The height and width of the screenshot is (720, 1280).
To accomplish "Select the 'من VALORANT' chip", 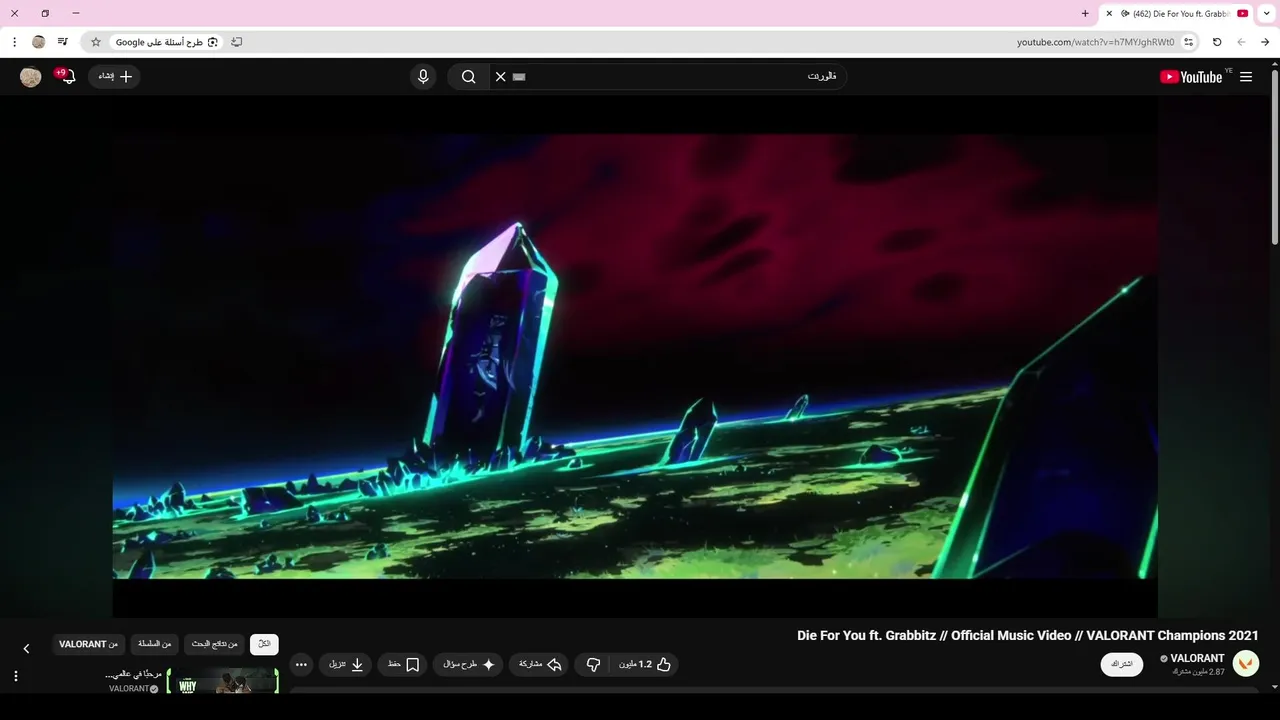I will tap(88, 644).
